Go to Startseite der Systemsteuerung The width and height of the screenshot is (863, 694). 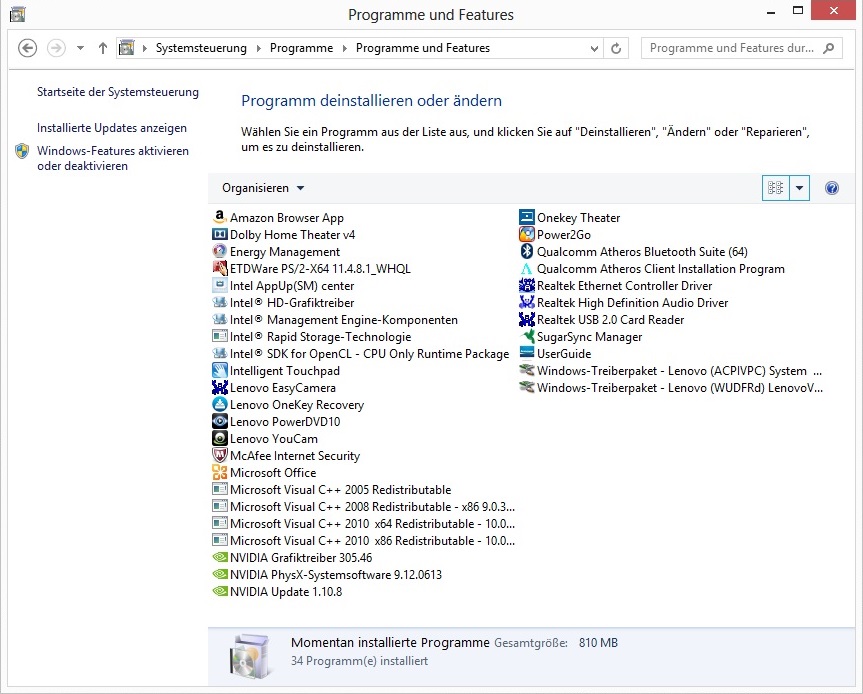[118, 92]
